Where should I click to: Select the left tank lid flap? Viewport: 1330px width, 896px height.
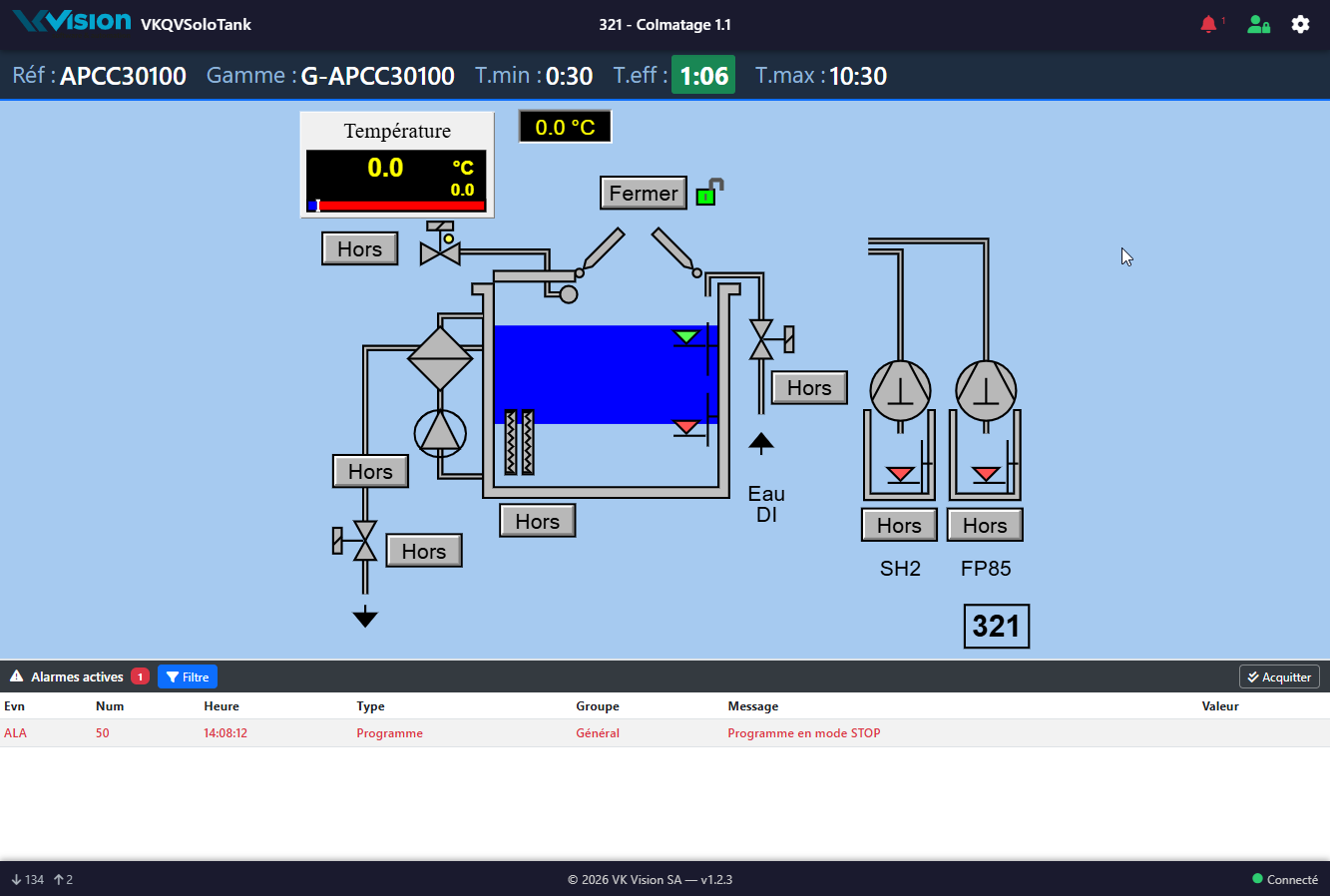[x=602, y=249]
